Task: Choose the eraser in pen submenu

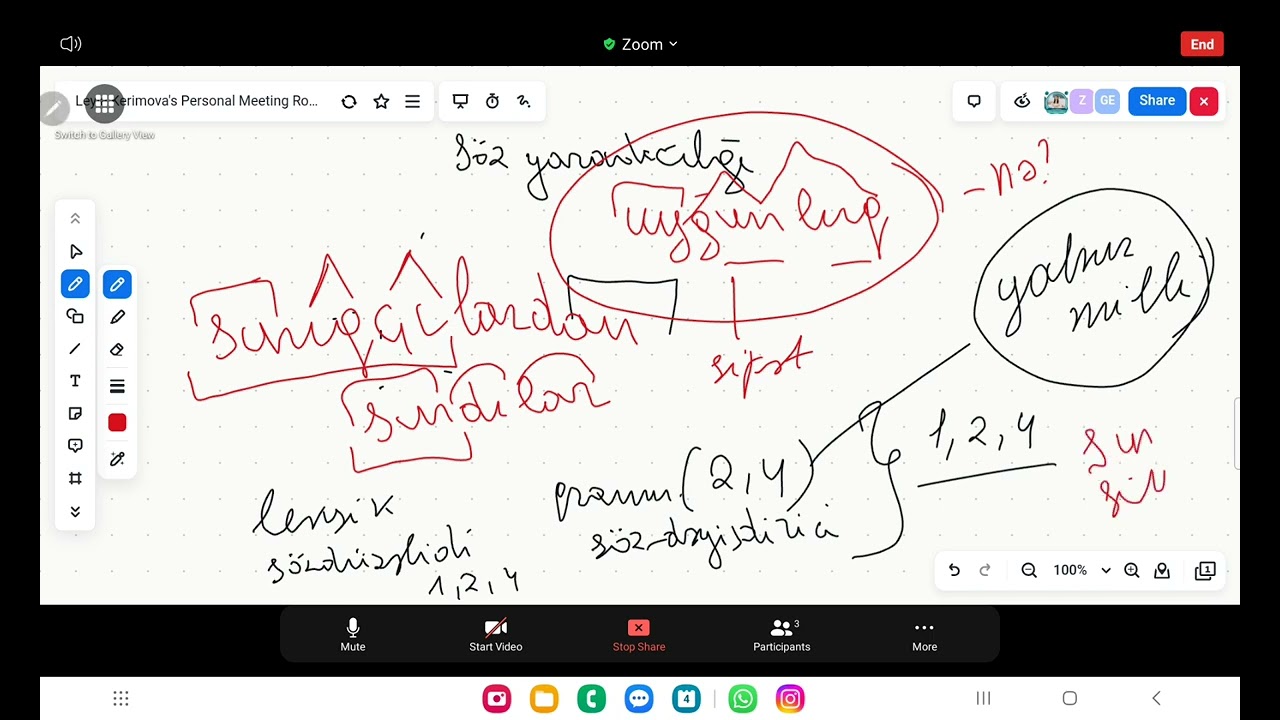Action: 117,350
